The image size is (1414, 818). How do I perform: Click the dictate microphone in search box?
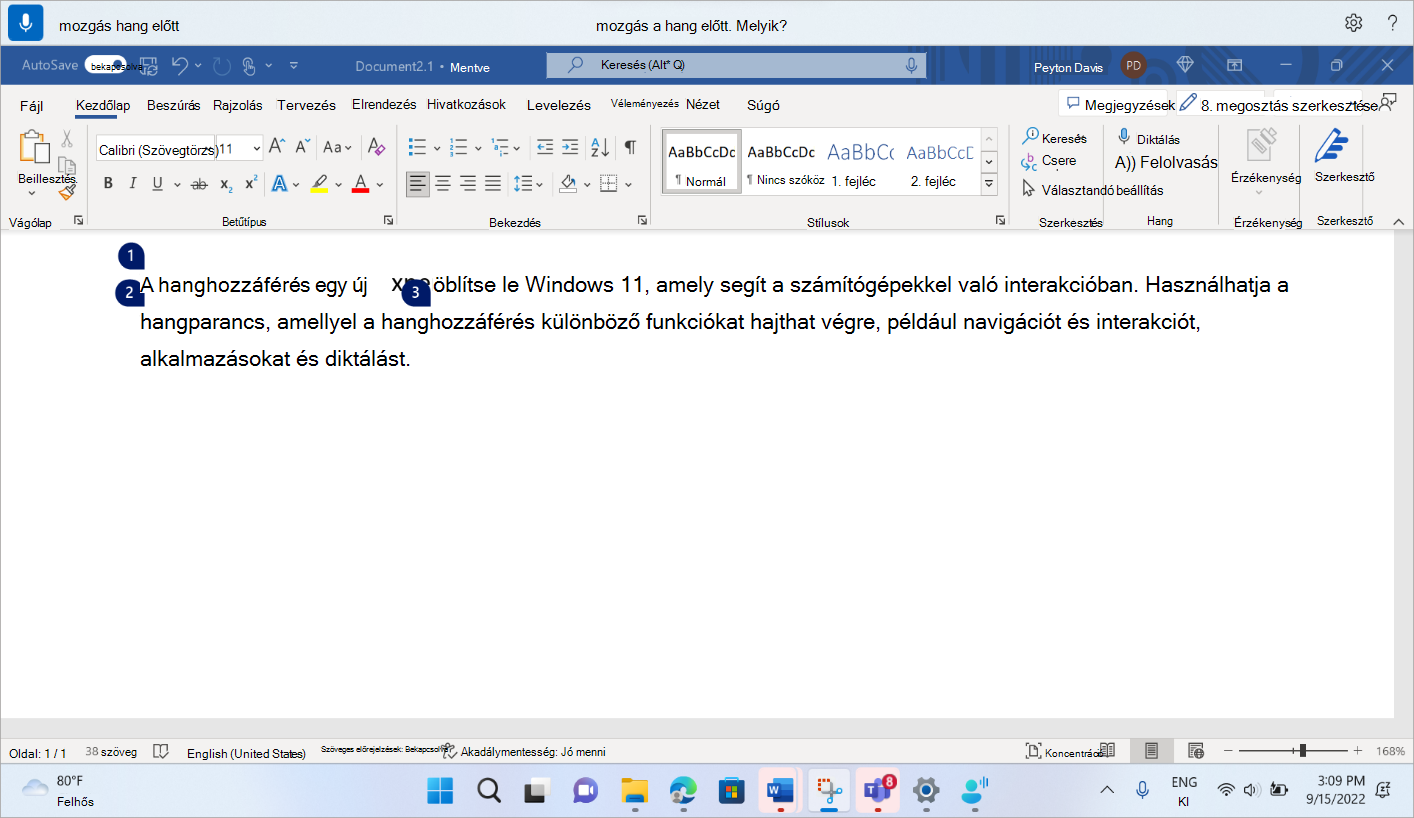(911, 65)
